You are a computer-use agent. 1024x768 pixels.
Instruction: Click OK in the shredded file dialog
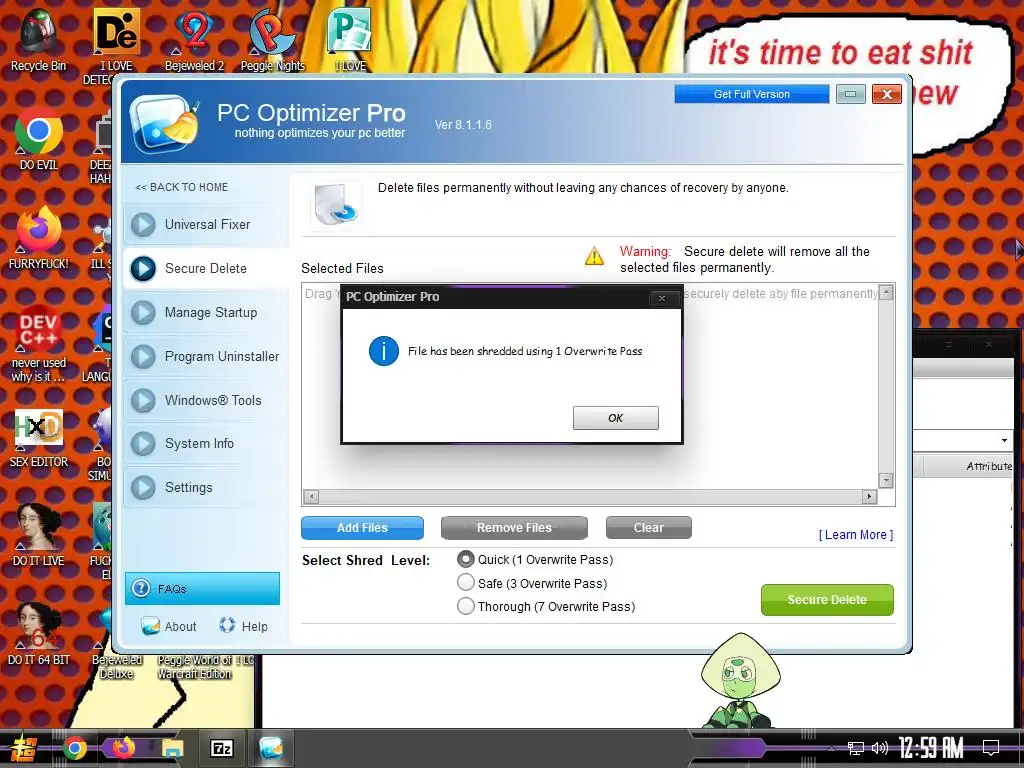pos(615,418)
